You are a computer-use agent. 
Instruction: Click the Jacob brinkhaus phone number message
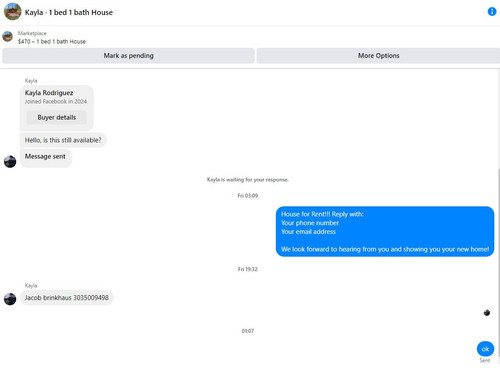pos(67,298)
